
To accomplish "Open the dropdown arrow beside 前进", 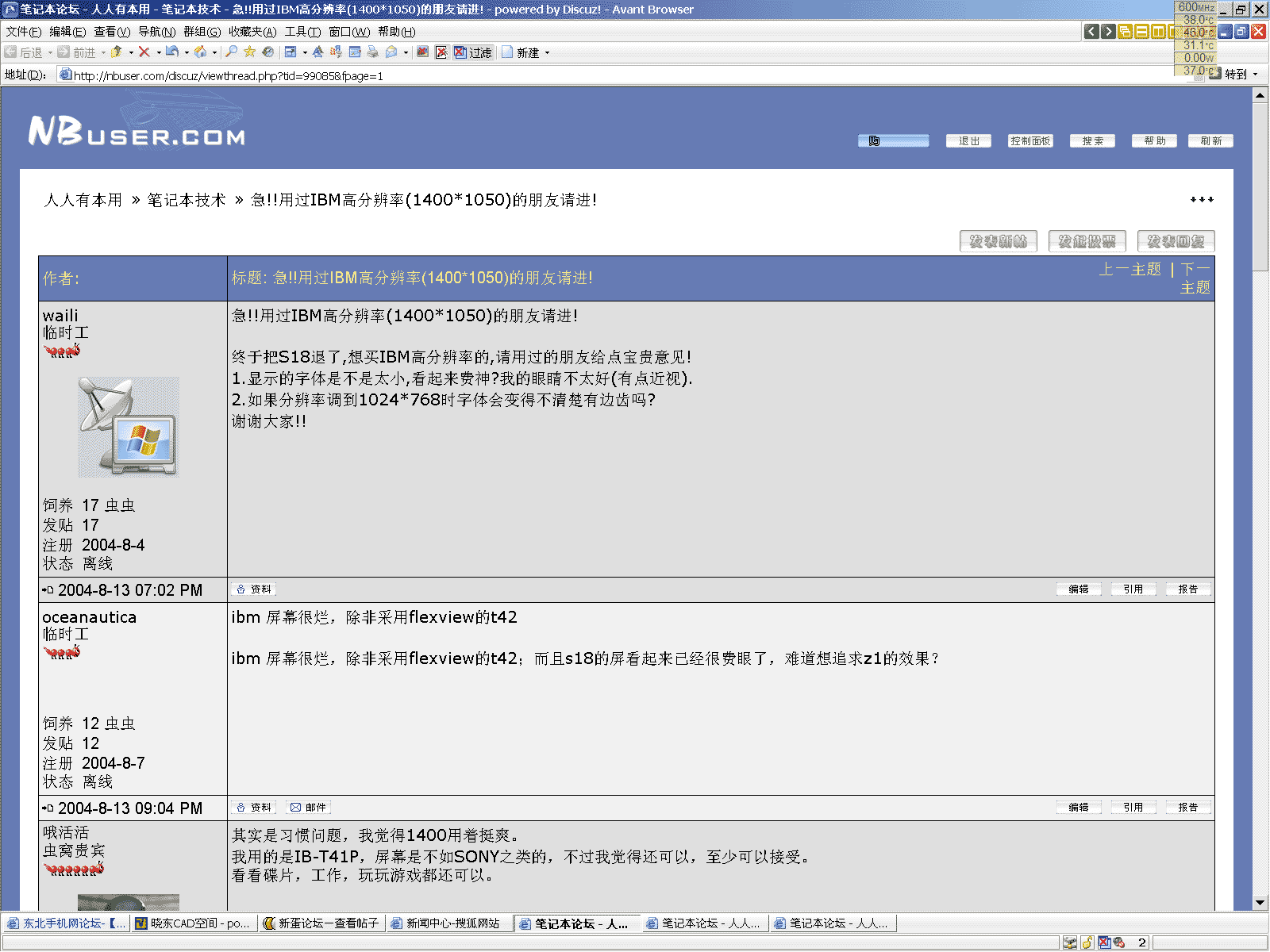I will [x=103, y=52].
